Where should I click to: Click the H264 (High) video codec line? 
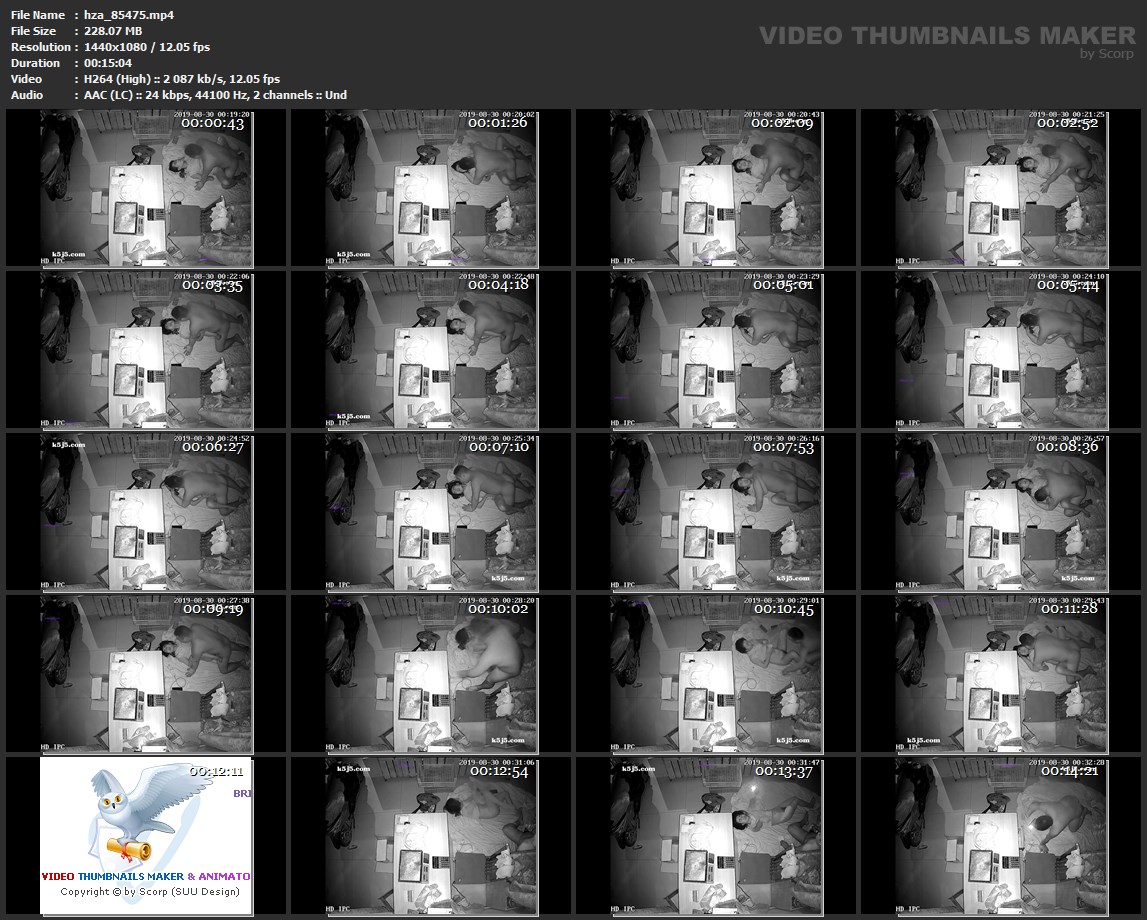[x=181, y=79]
